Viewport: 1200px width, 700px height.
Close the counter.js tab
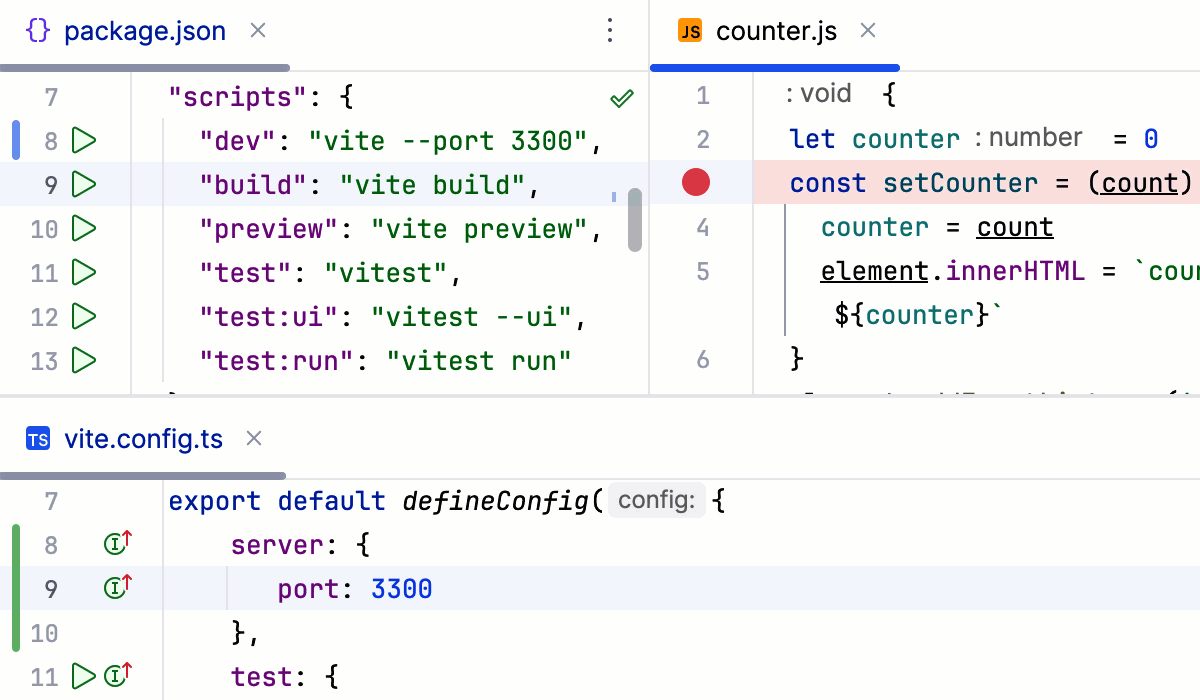[x=867, y=31]
